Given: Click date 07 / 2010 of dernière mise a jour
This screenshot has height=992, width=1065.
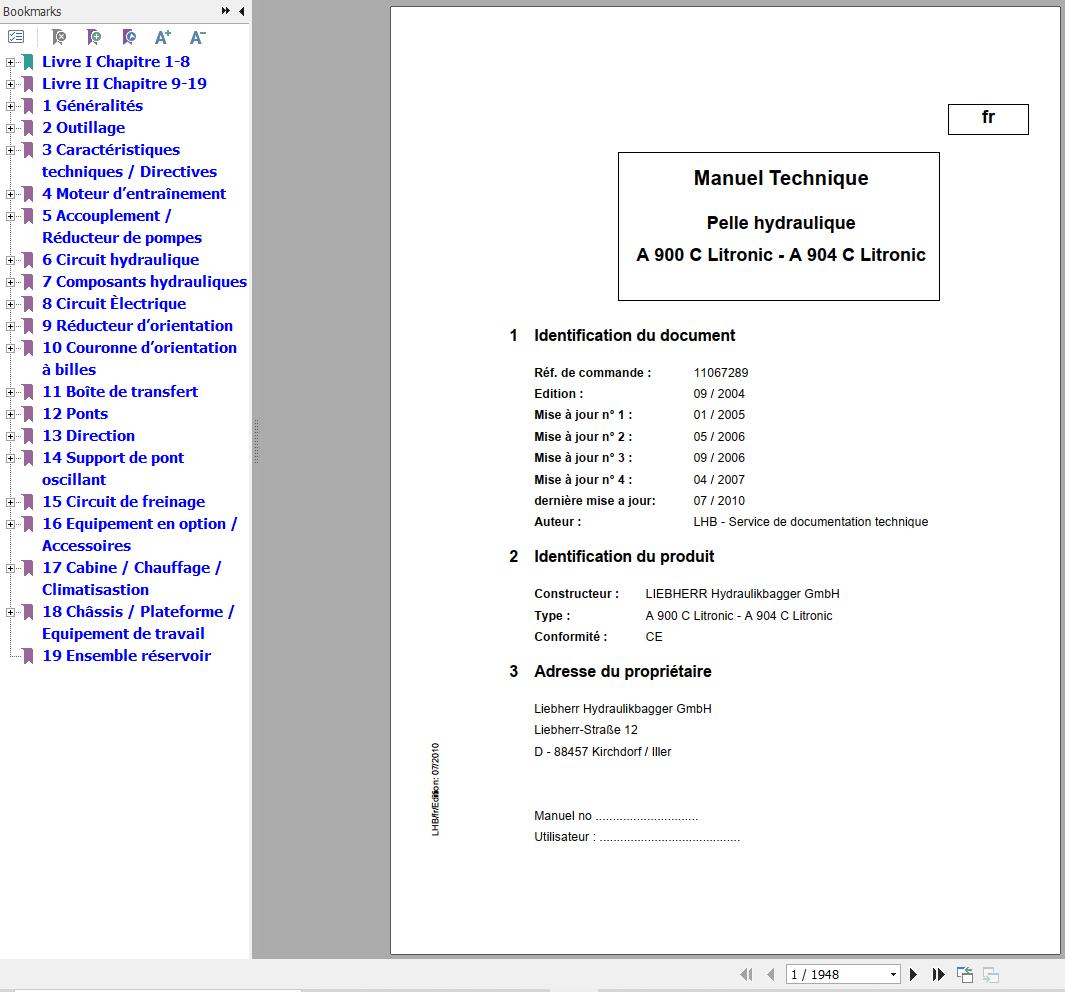Looking at the screenshot, I should click(x=719, y=500).
